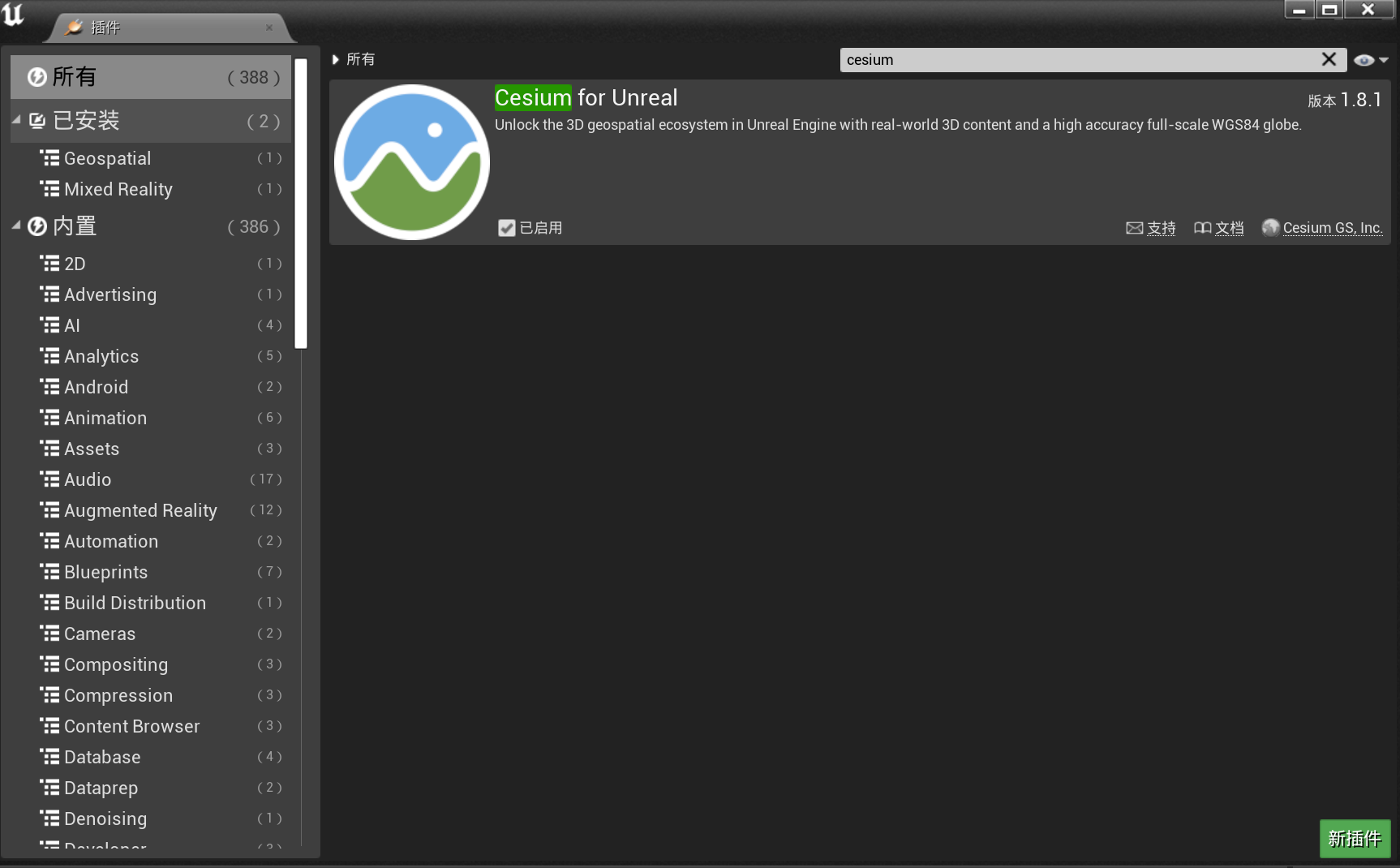Open the 文档 documentation link

tap(1230, 228)
